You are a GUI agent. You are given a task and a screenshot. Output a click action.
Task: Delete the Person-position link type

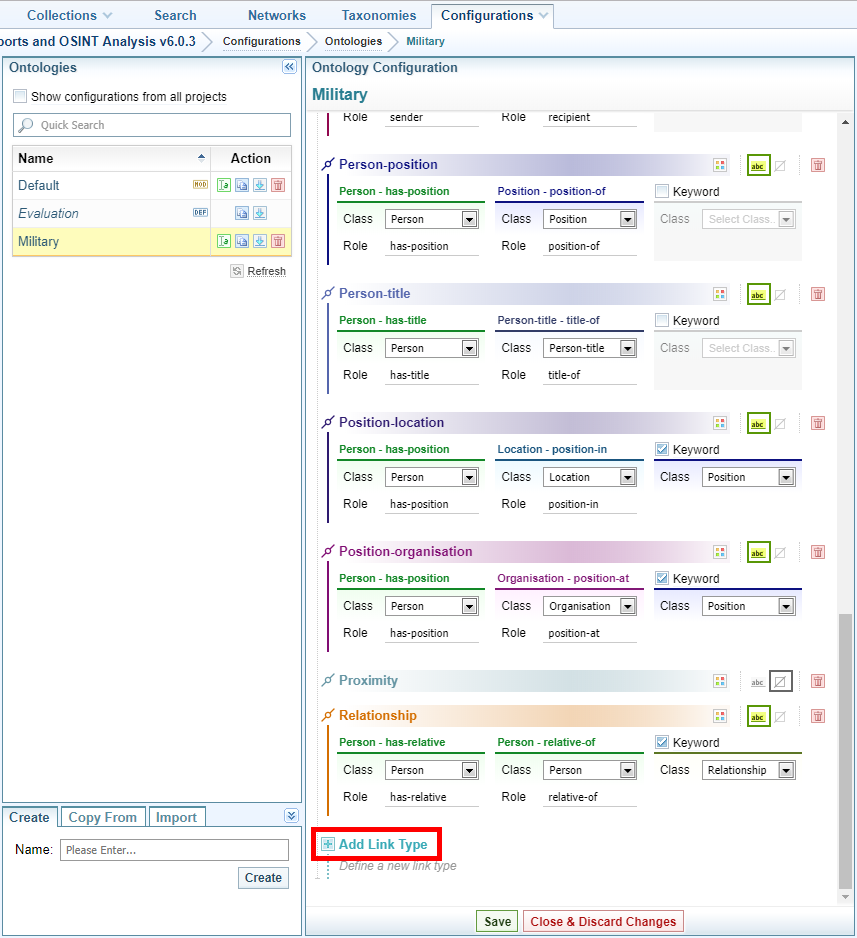pyautogui.click(x=818, y=165)
